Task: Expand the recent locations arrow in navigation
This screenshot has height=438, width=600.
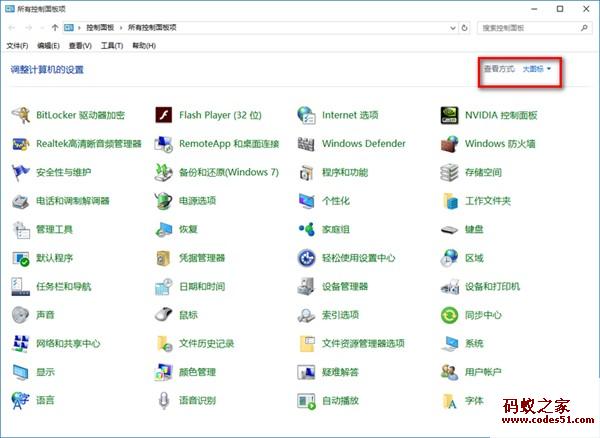Action: [x=42, y=28]
